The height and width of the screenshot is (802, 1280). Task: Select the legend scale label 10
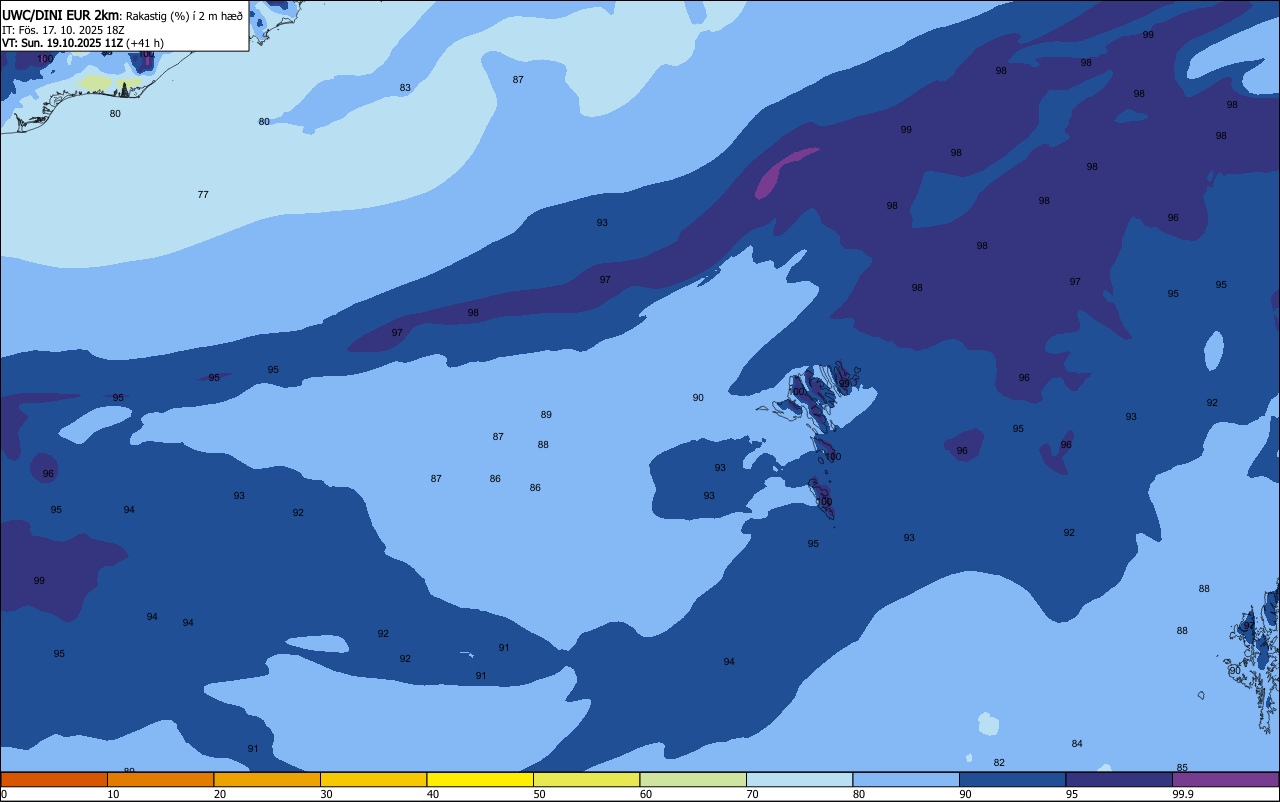click(113, 794)
